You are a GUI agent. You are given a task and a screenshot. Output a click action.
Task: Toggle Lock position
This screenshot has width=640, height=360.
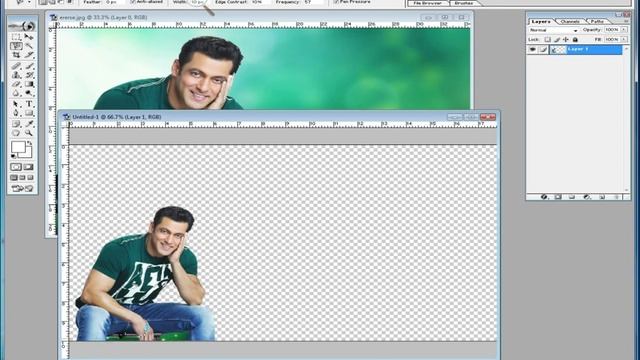point(566,40)
